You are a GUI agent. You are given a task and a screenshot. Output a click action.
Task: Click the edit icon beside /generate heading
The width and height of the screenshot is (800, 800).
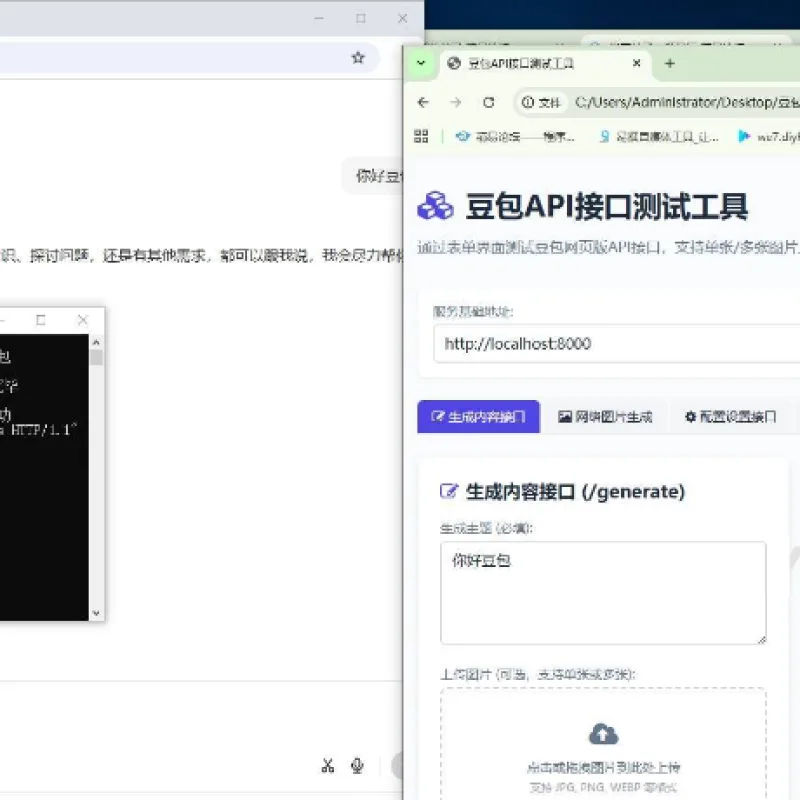click(x=448, y=491)
